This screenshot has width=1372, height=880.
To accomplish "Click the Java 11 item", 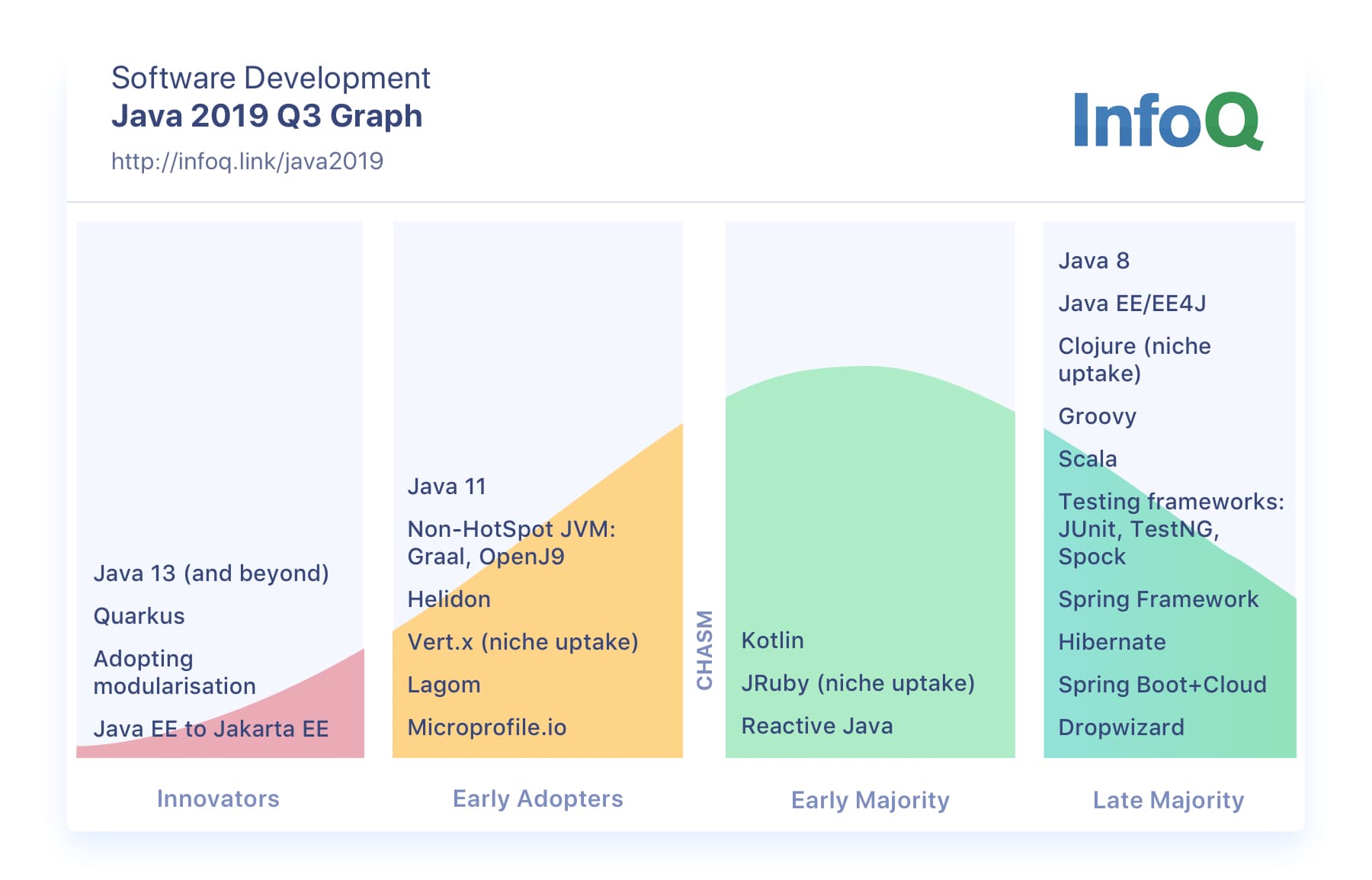I will pyautogui.click(x=447, y=487).
